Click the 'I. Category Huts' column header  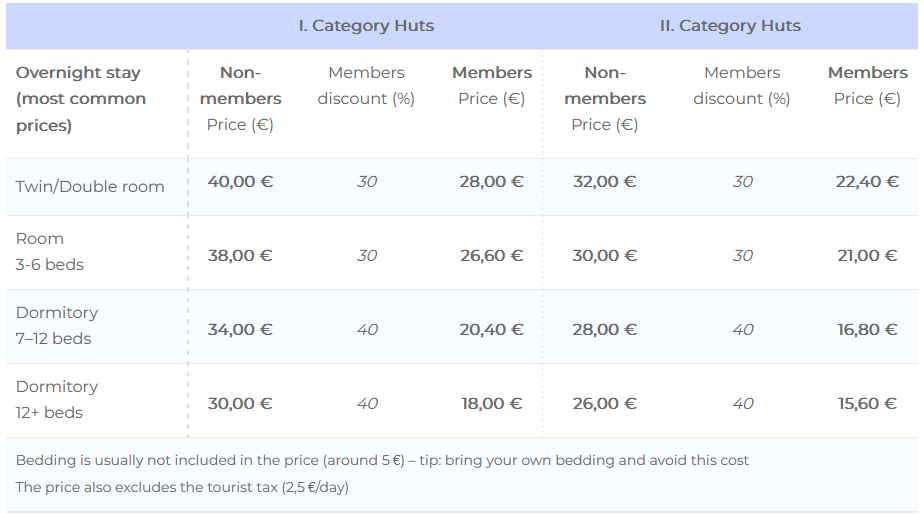point(366,26)
